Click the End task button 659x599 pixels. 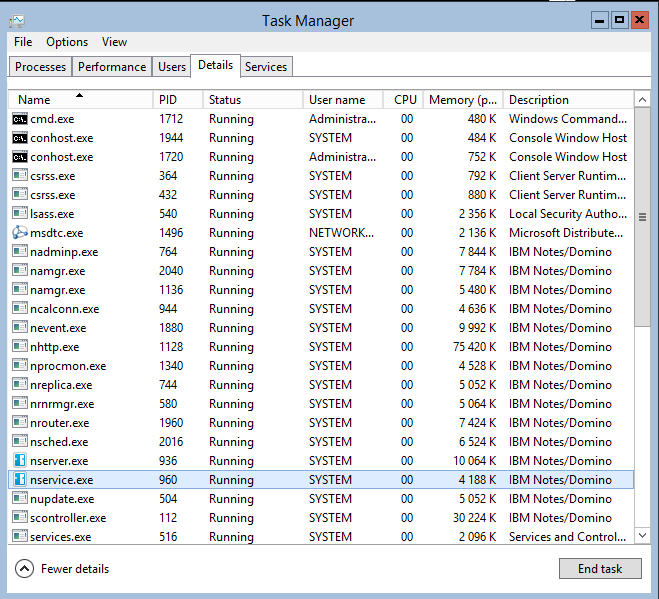(x=600, y=568)
